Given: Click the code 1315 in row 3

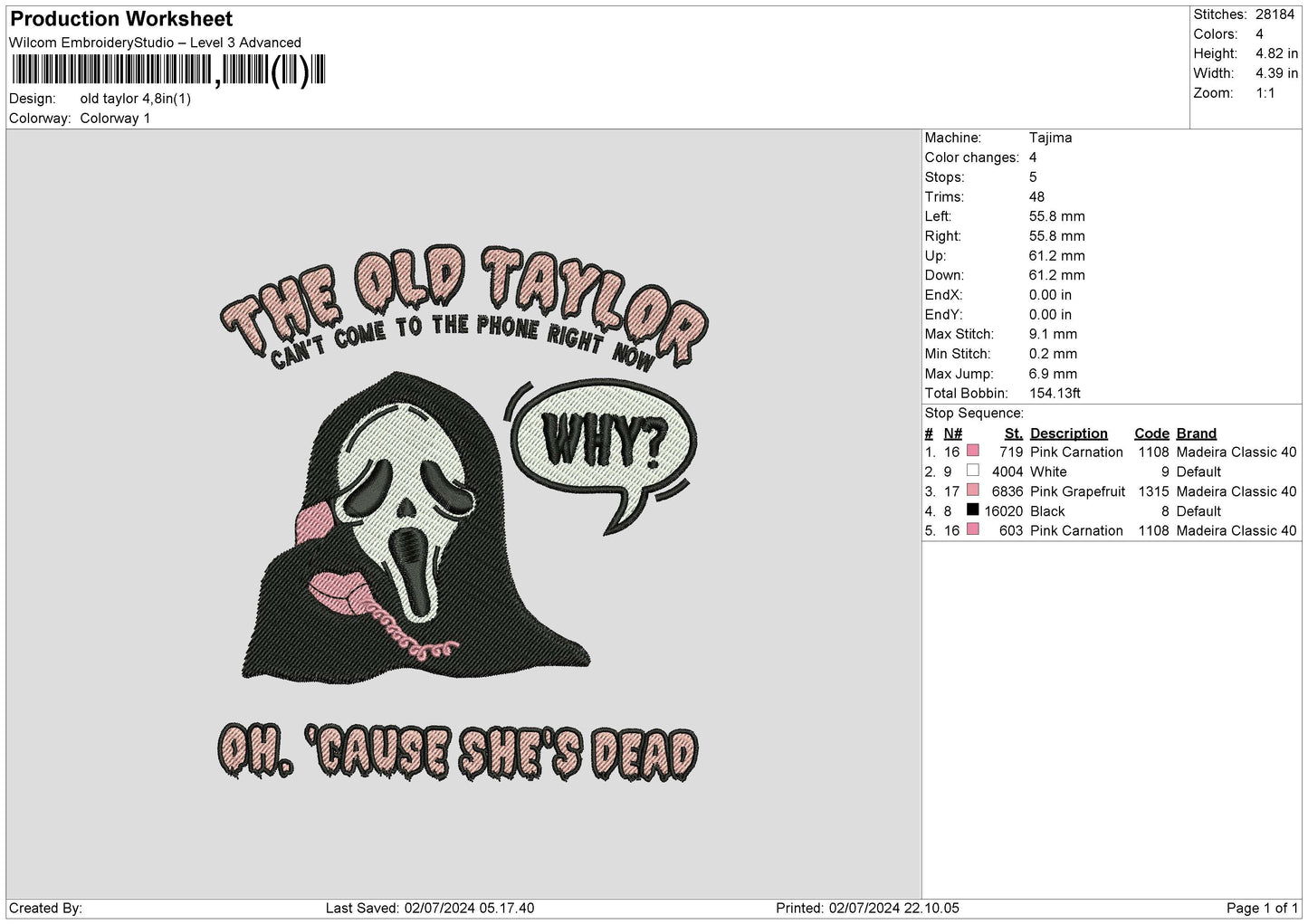Looking at the screenshot, I should point(1154,491).
